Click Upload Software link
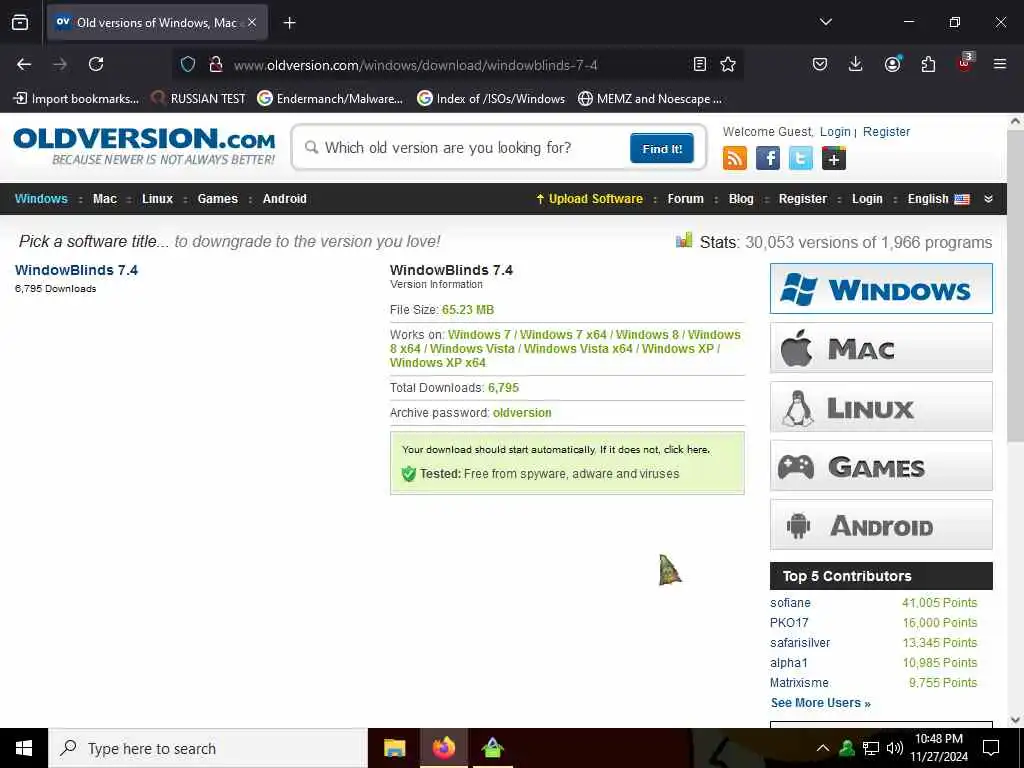This screenshot has width=1024, height=768. point(589,199)
